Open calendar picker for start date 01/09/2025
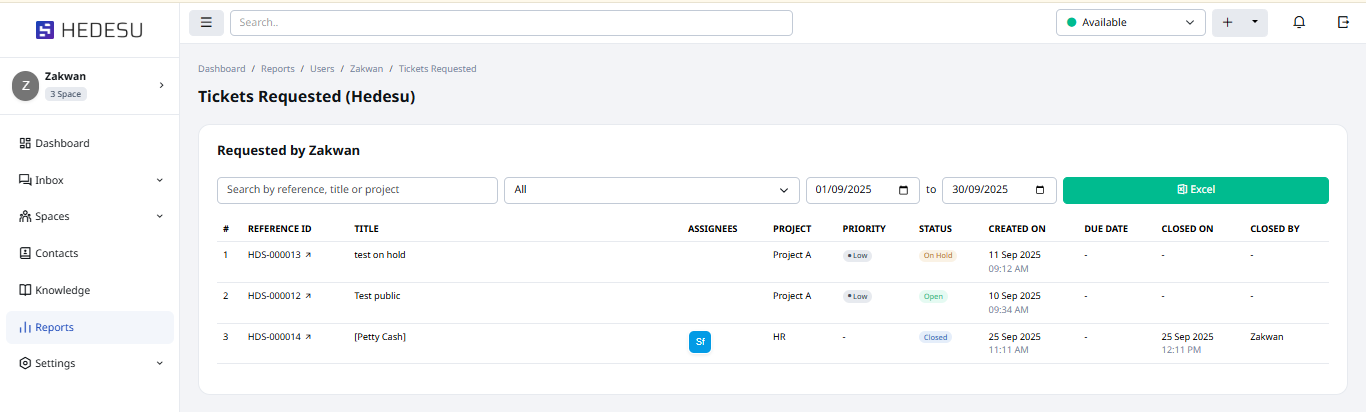This screenshot has width=1366, height=412. pyautogui.click(x=904, y=190)
